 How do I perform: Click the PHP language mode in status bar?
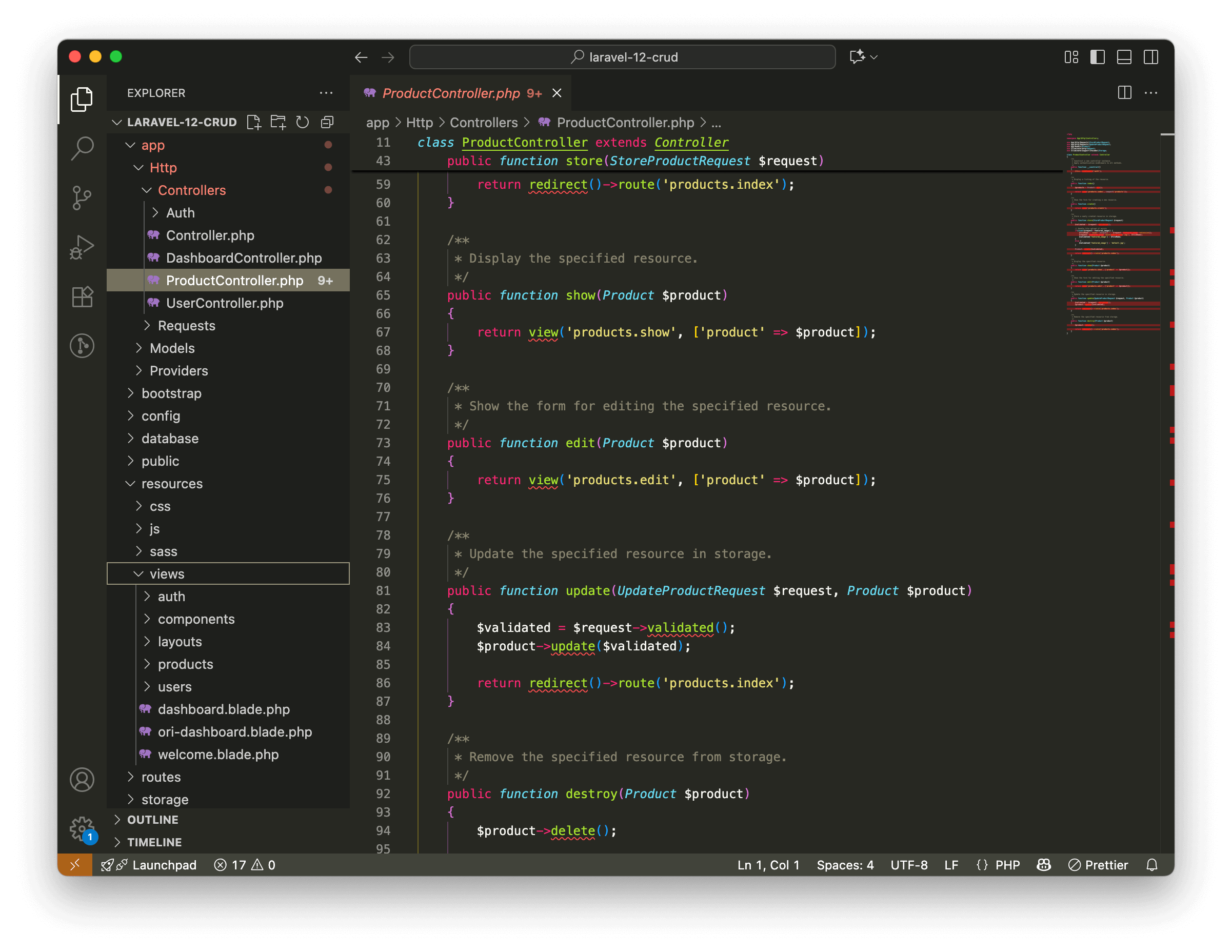(1007, 865)
